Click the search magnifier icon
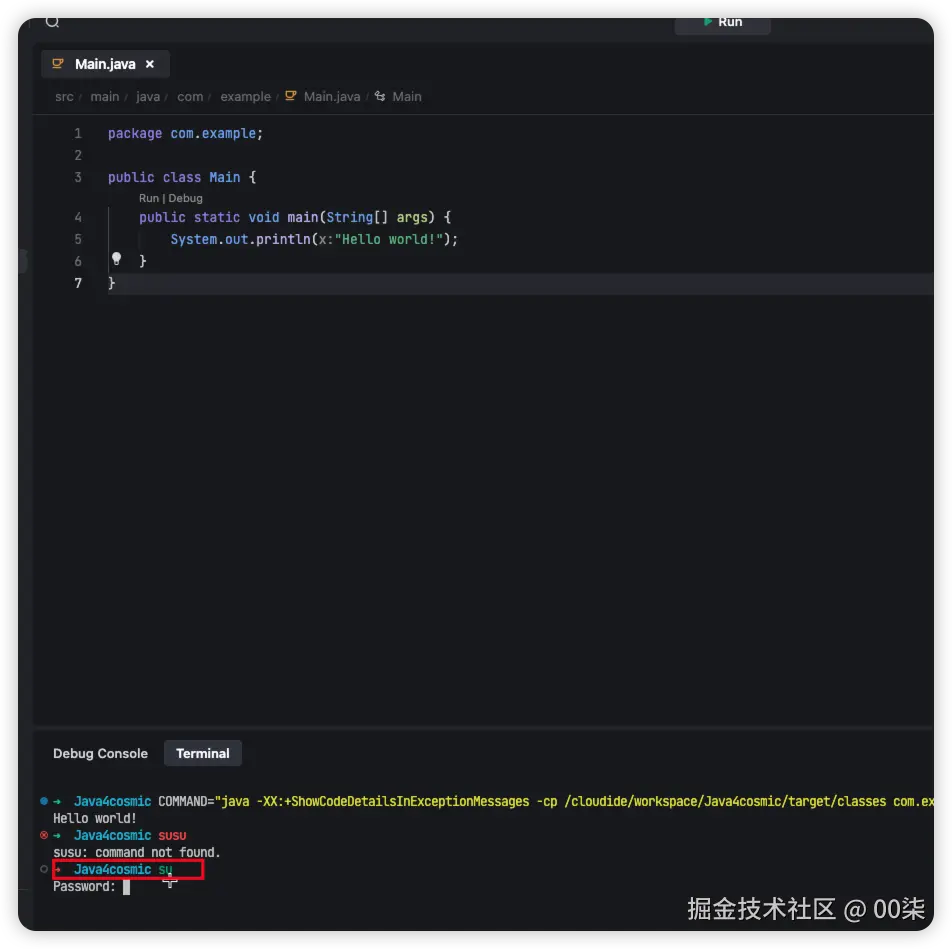This screenshot has width=952, height=949. pyautogui.click(x=53, y=22)
